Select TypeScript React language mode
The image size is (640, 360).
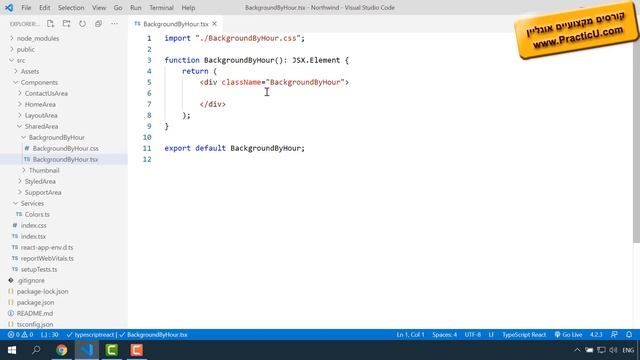(524, 335)
